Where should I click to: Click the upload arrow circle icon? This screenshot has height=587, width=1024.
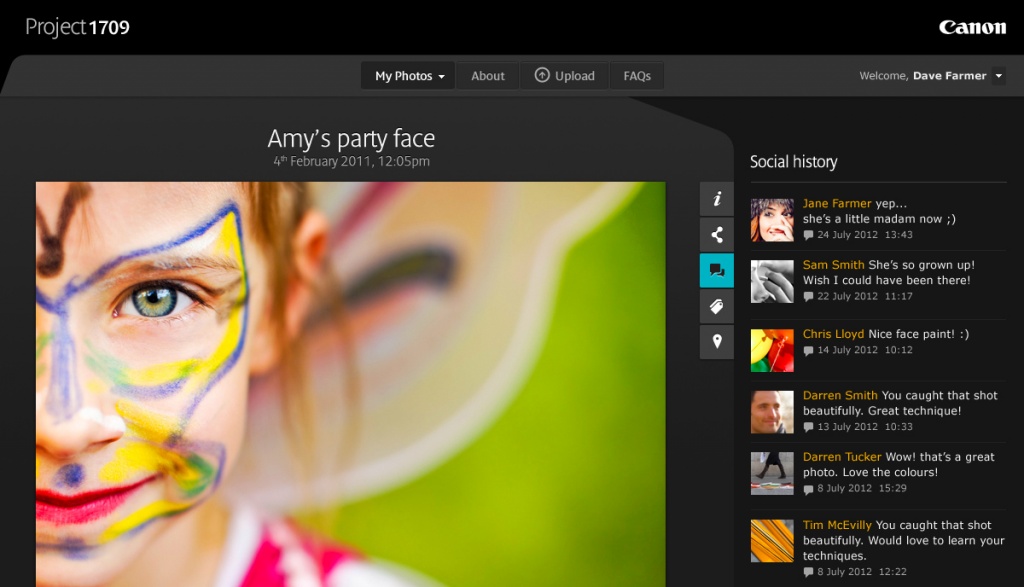pyautogui.click(x=542, y=75)
